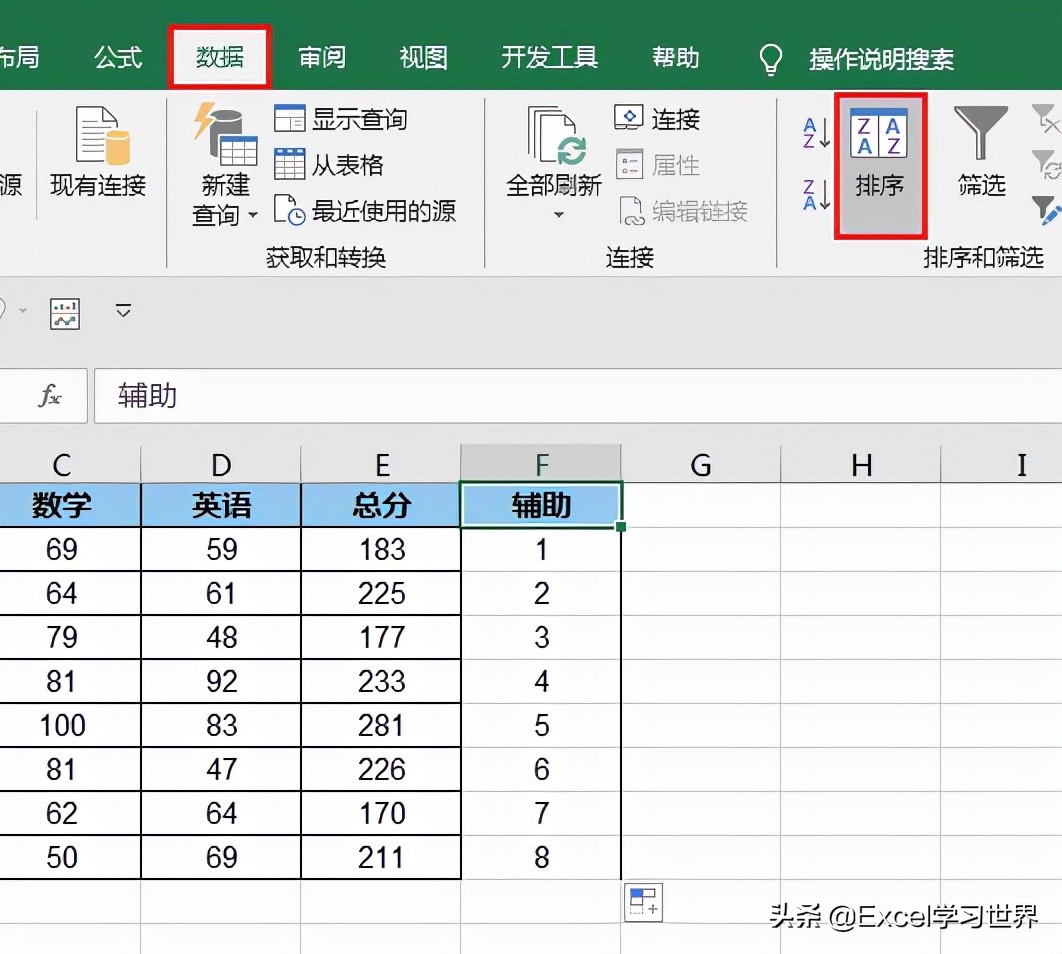Select English score cell 83
Viewport: 1062px width, 954px height.
(221, 725)
